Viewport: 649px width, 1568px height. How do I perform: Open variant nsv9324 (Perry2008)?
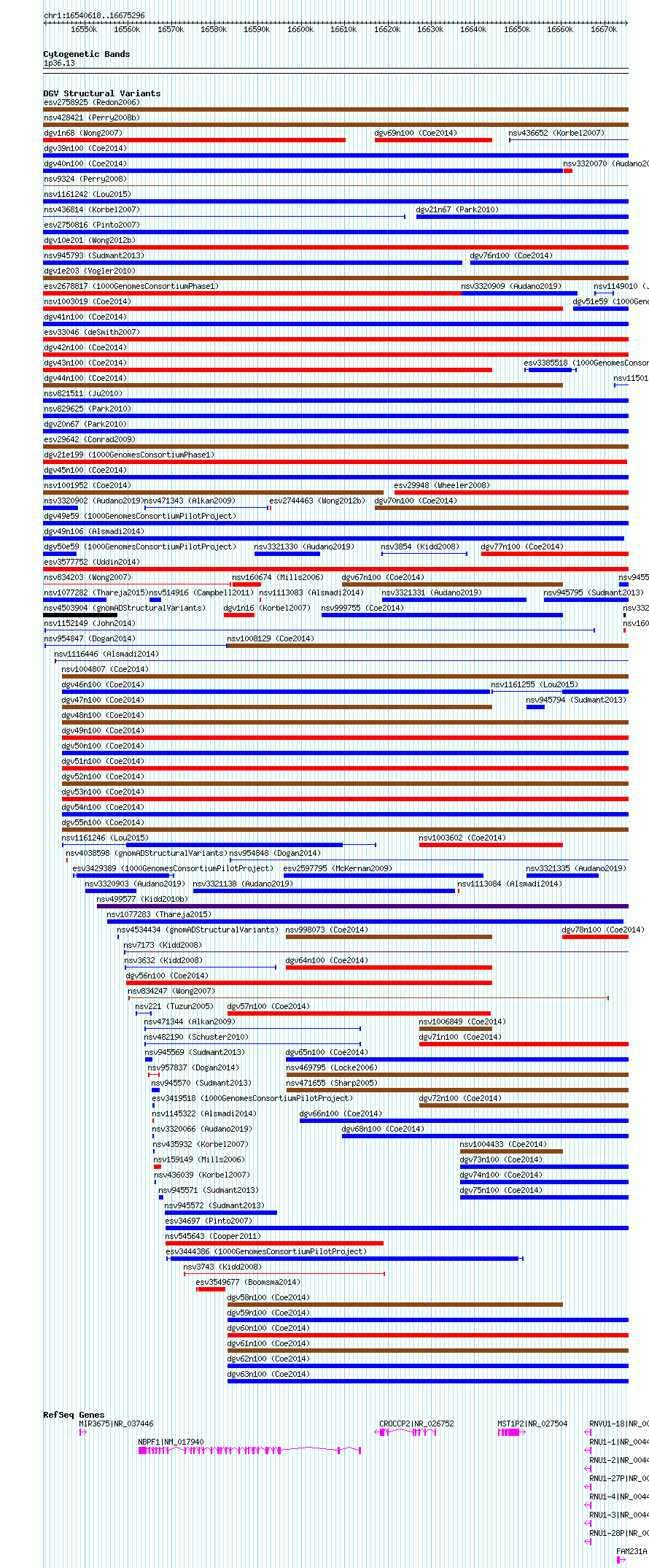pos(85,179)
